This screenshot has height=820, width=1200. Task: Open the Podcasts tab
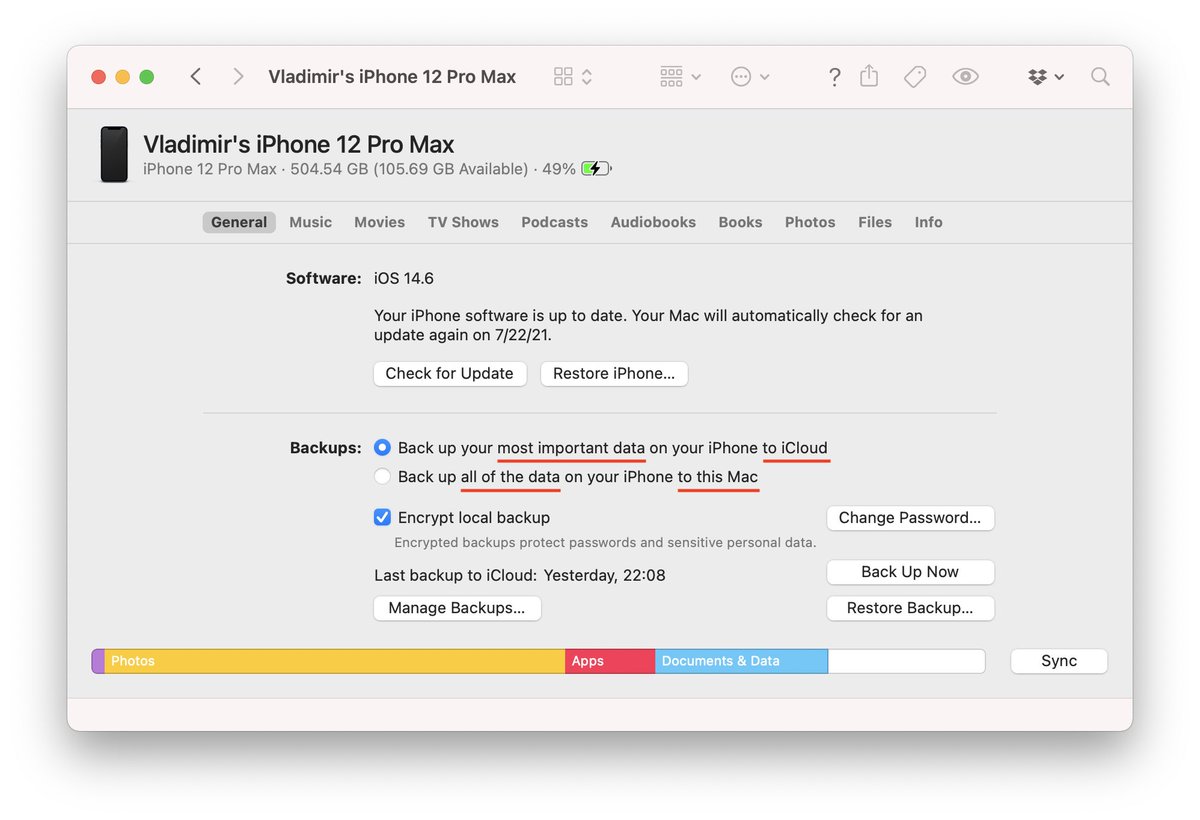[554, 222]
